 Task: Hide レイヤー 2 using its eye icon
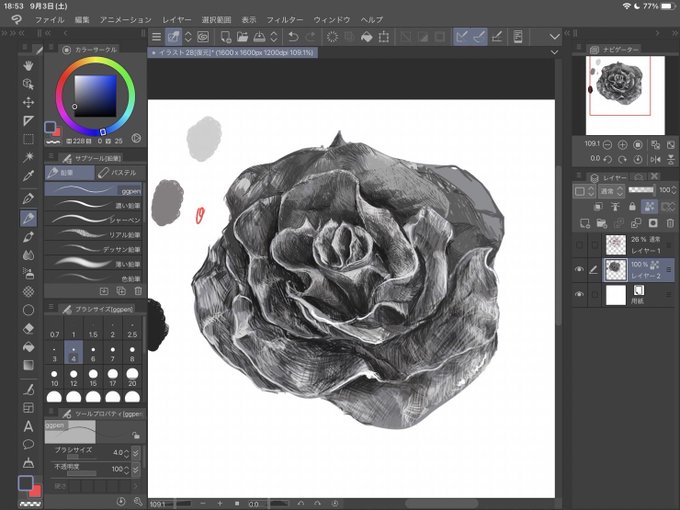coord(579,269)
